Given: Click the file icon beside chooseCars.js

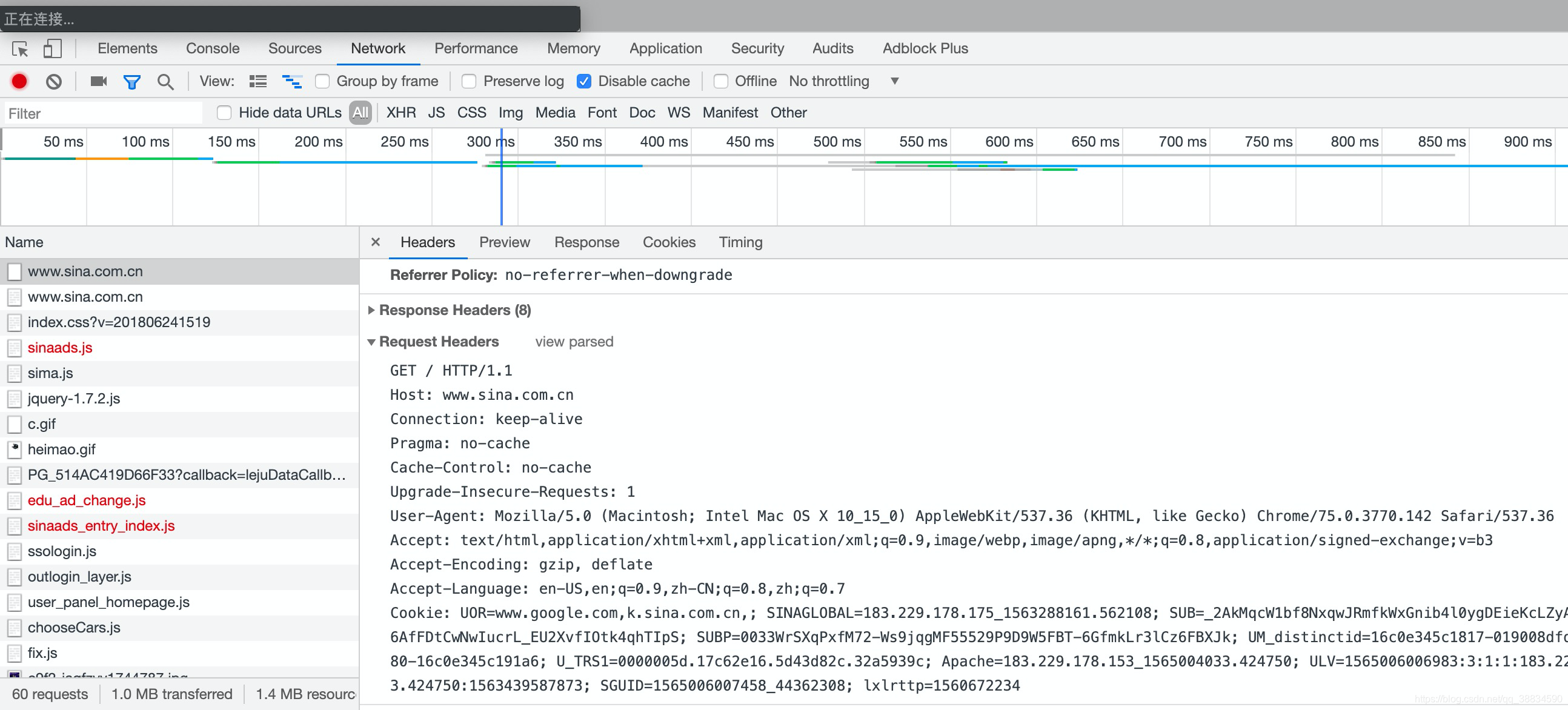Looking at the screenshot, I should (15, 628).
